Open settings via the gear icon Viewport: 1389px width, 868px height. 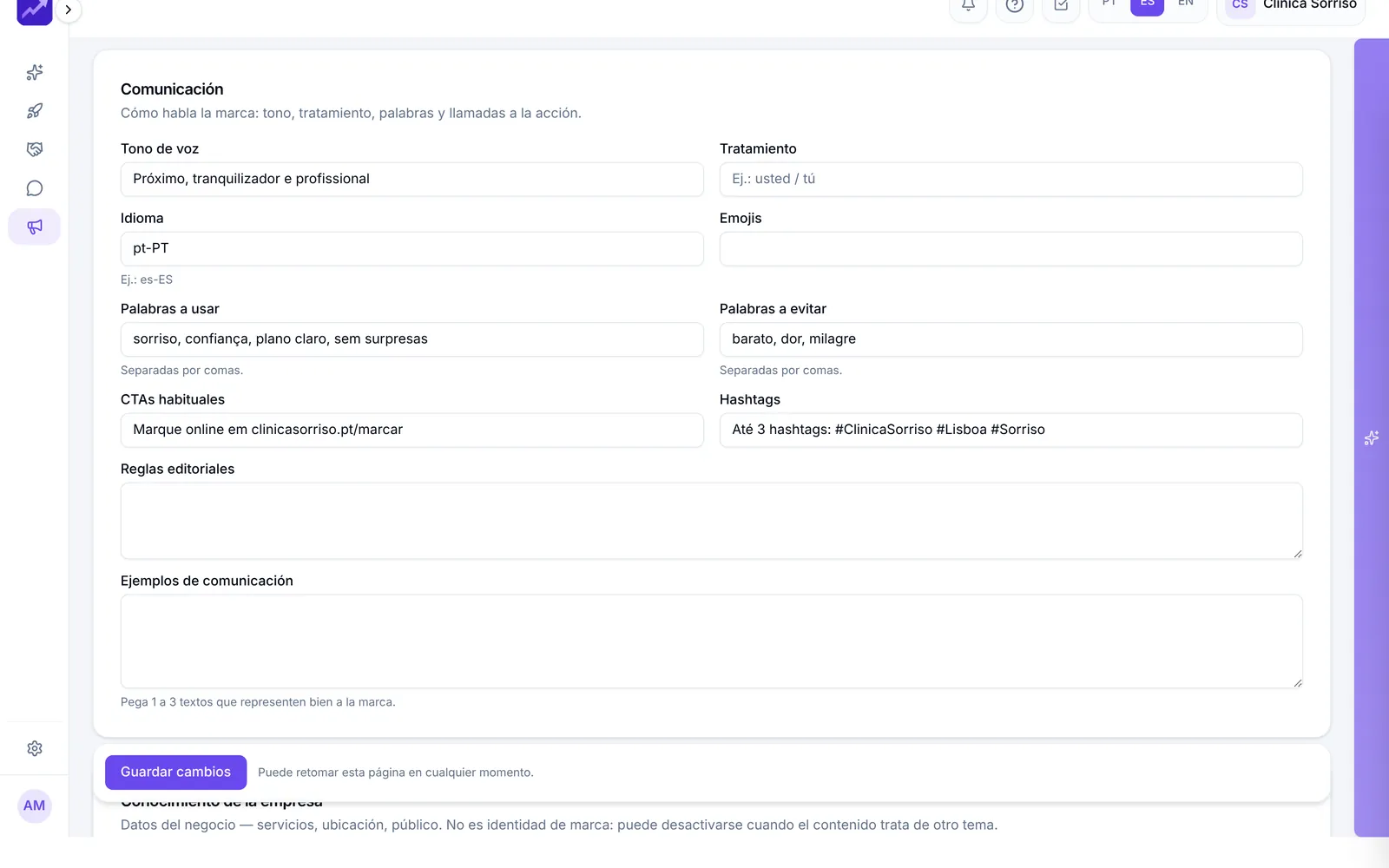(35, 748)
